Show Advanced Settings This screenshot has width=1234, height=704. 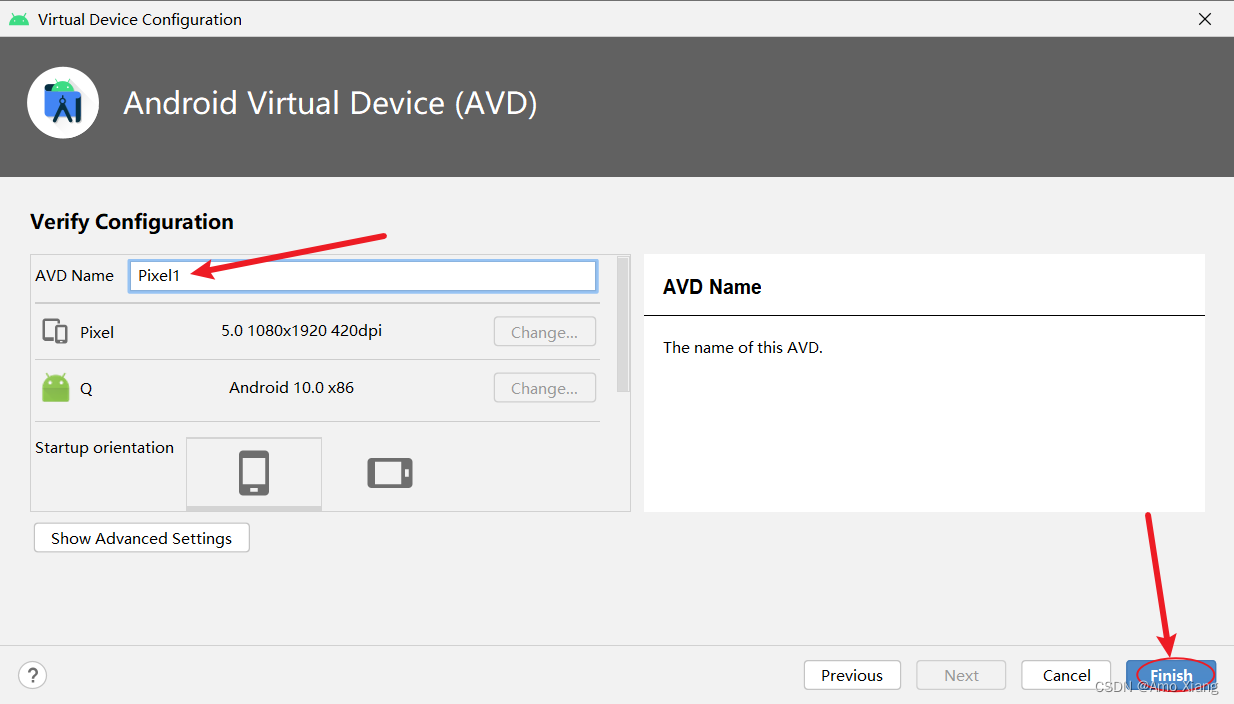pos(142,538)
